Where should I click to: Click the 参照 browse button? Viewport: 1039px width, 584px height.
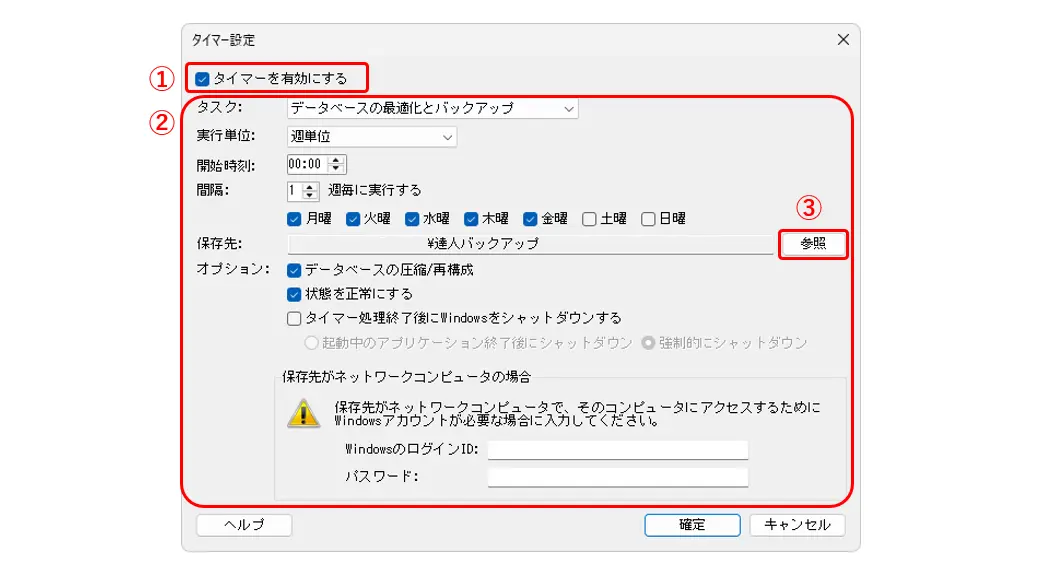813,244
